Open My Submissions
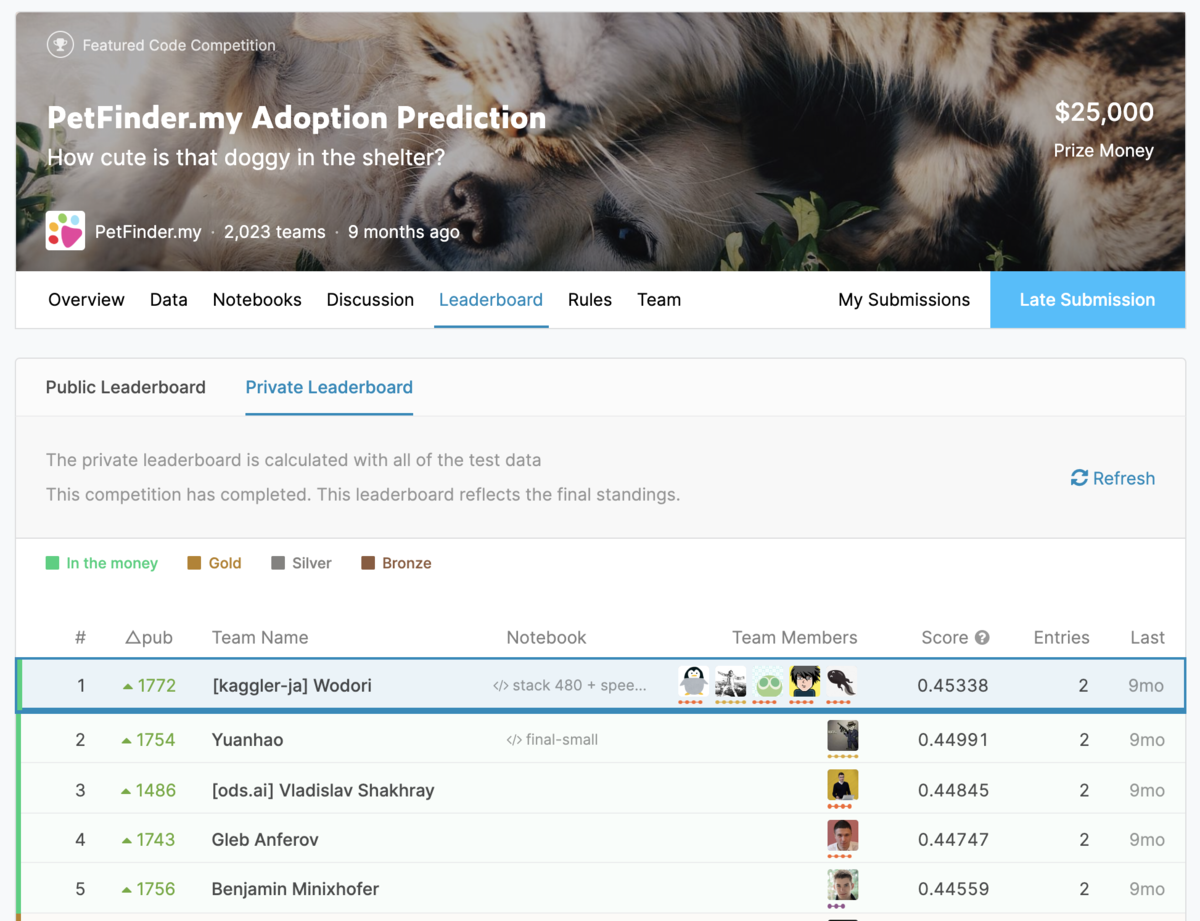 (x=904, y=300)
